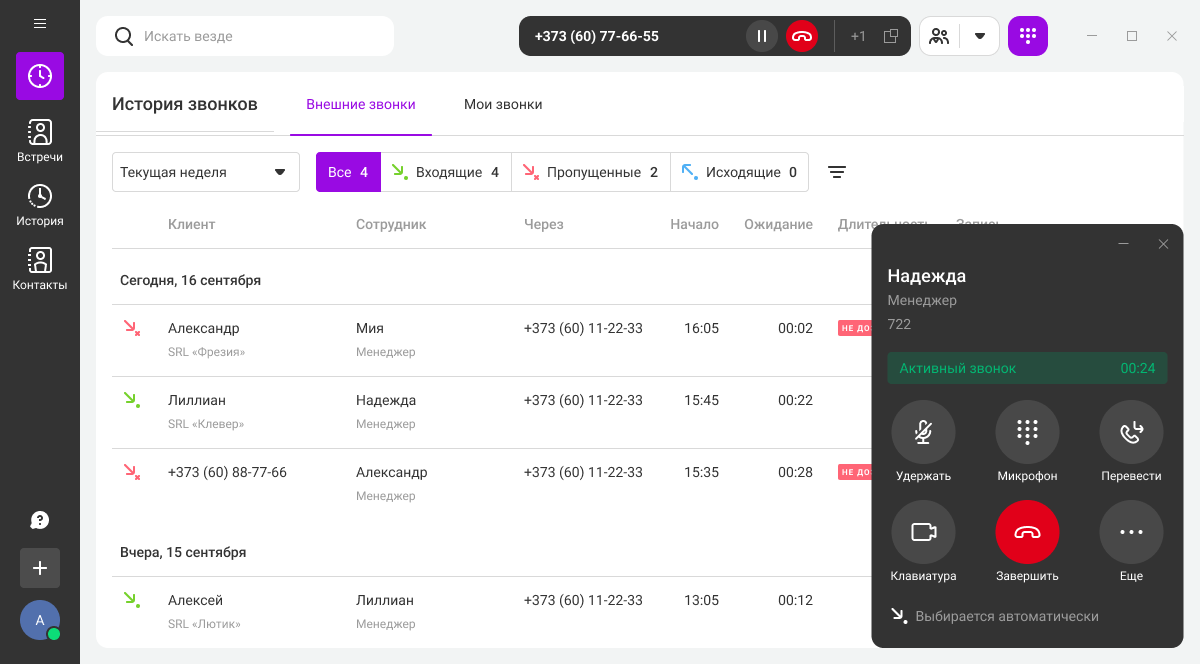Open the purple dialpad button in top bar
Screen dimensions: 1200x664
point(1027,36)
